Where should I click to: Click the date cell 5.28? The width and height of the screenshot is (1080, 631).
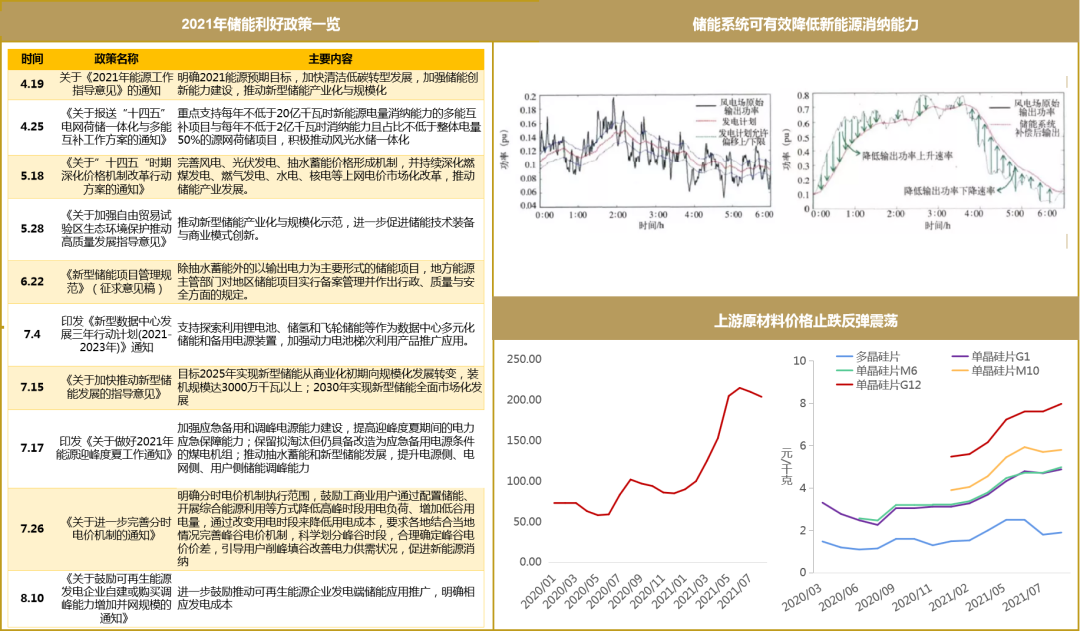(x=32, y=228)
